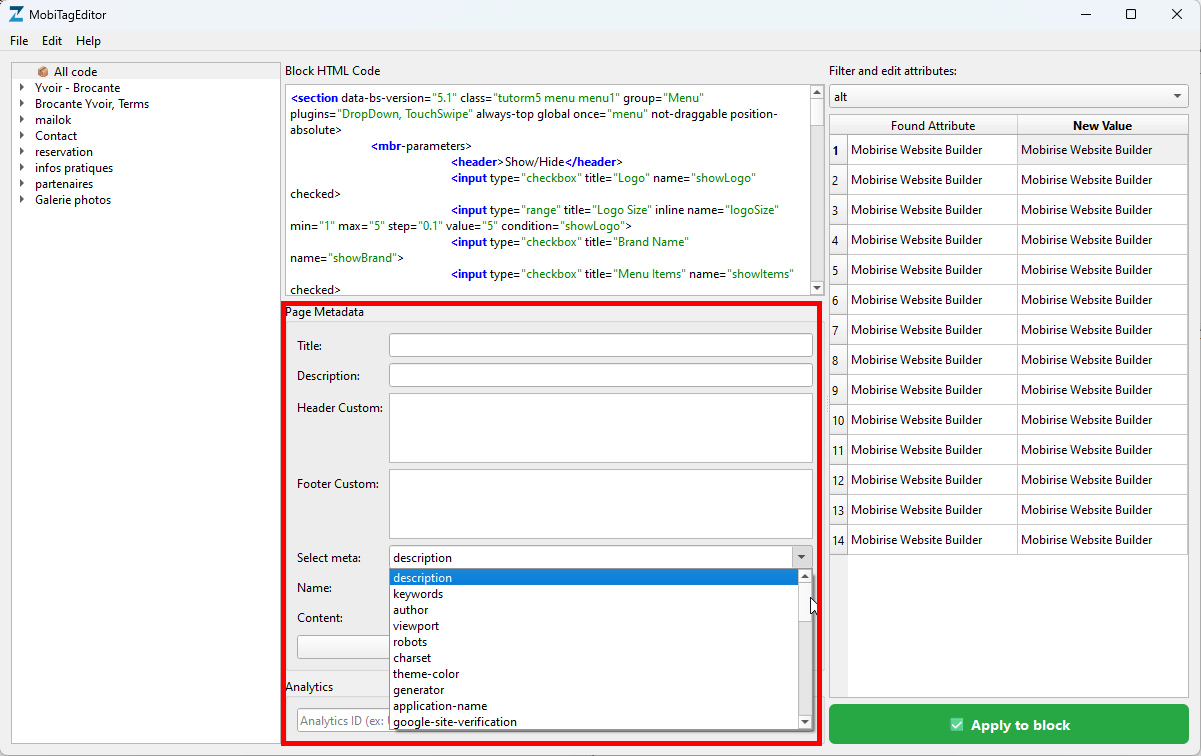
Task: Choose generator from the meta list
Action: coord(594,690)
